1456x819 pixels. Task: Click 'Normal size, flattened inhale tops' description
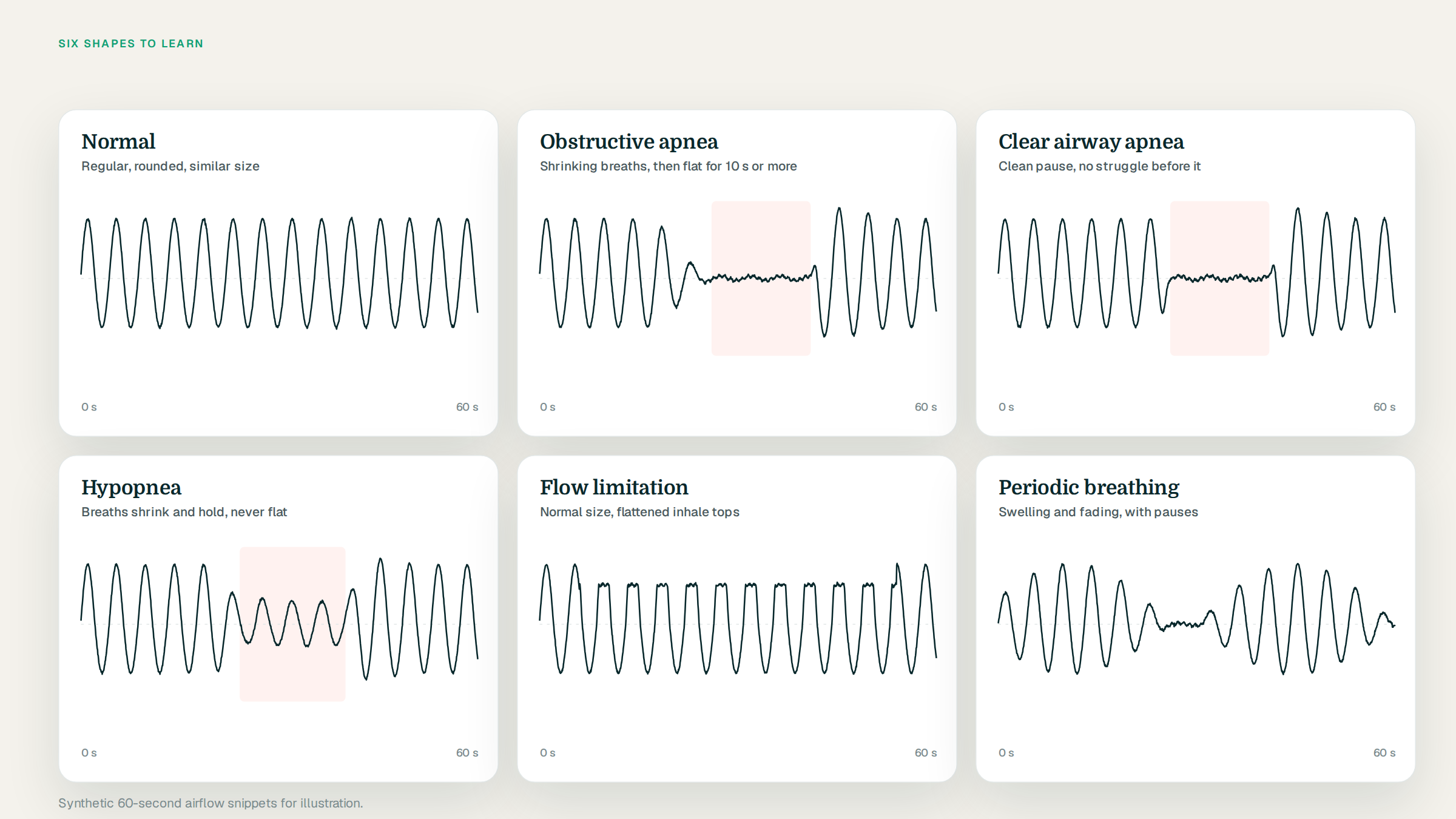(639, 512)
